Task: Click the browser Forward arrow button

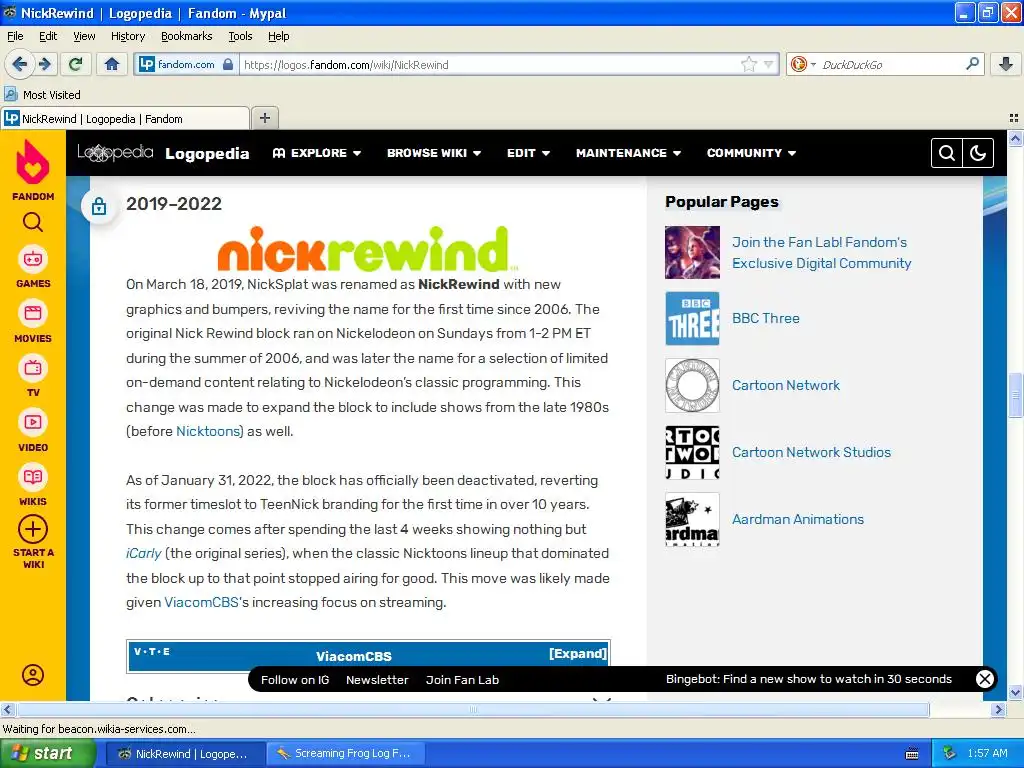Action: tap(45, 64)
